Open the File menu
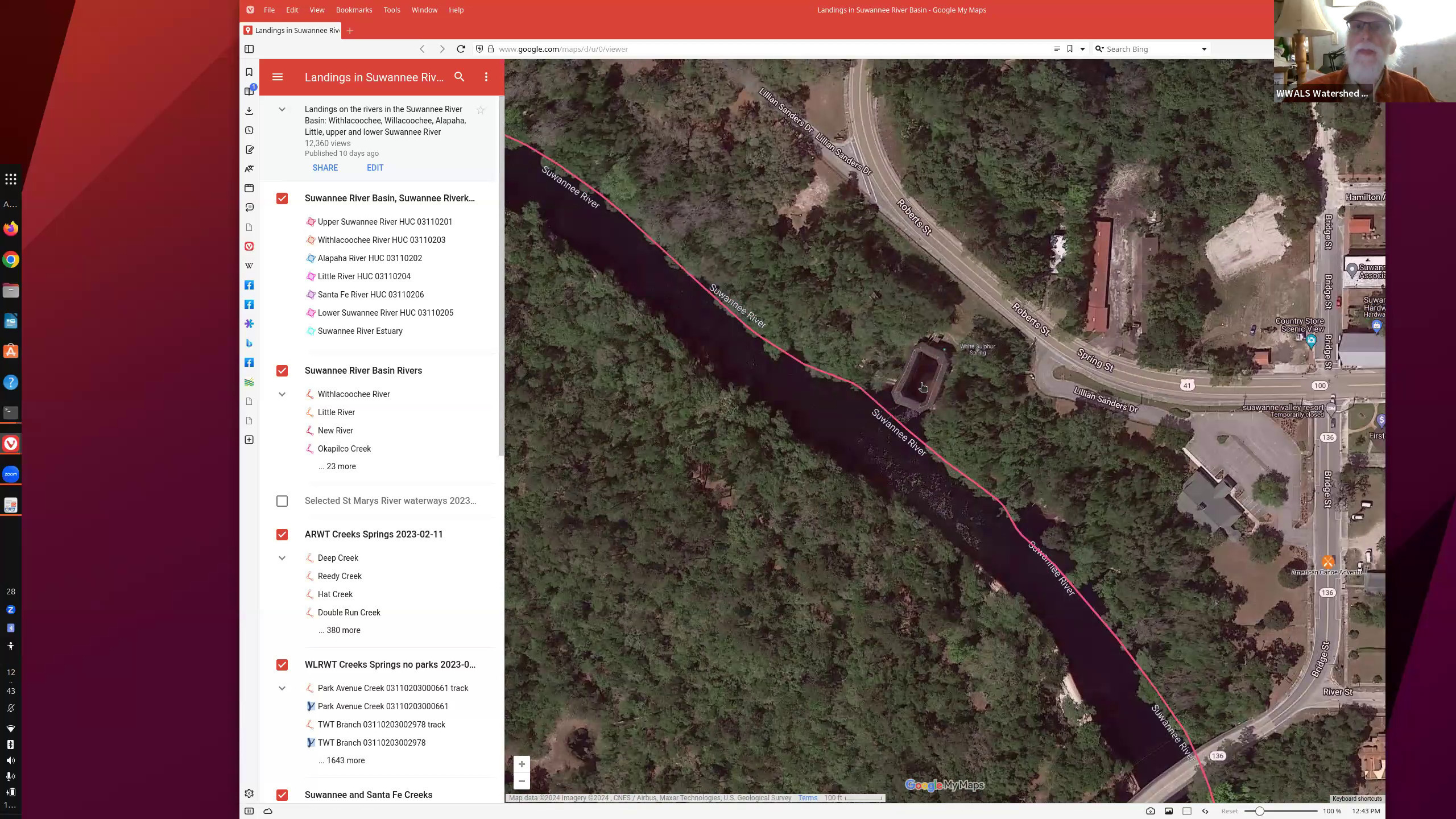1456x819 pixels. tap(269, 10)
